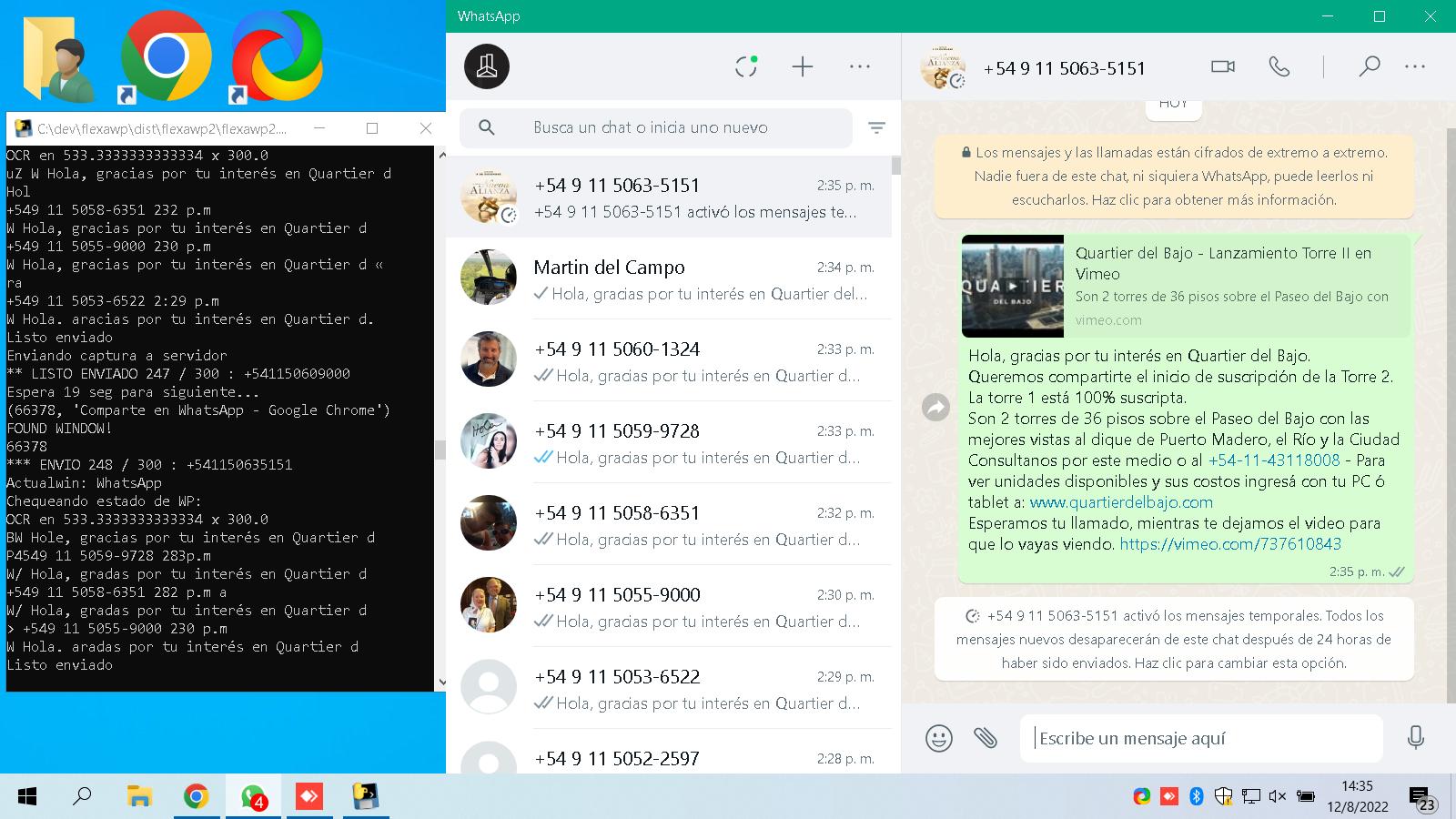Start a video call with +54 9 11 5063-5151
The image size is (1456, 819).
pyautogui.click(x=1223, y=66)
